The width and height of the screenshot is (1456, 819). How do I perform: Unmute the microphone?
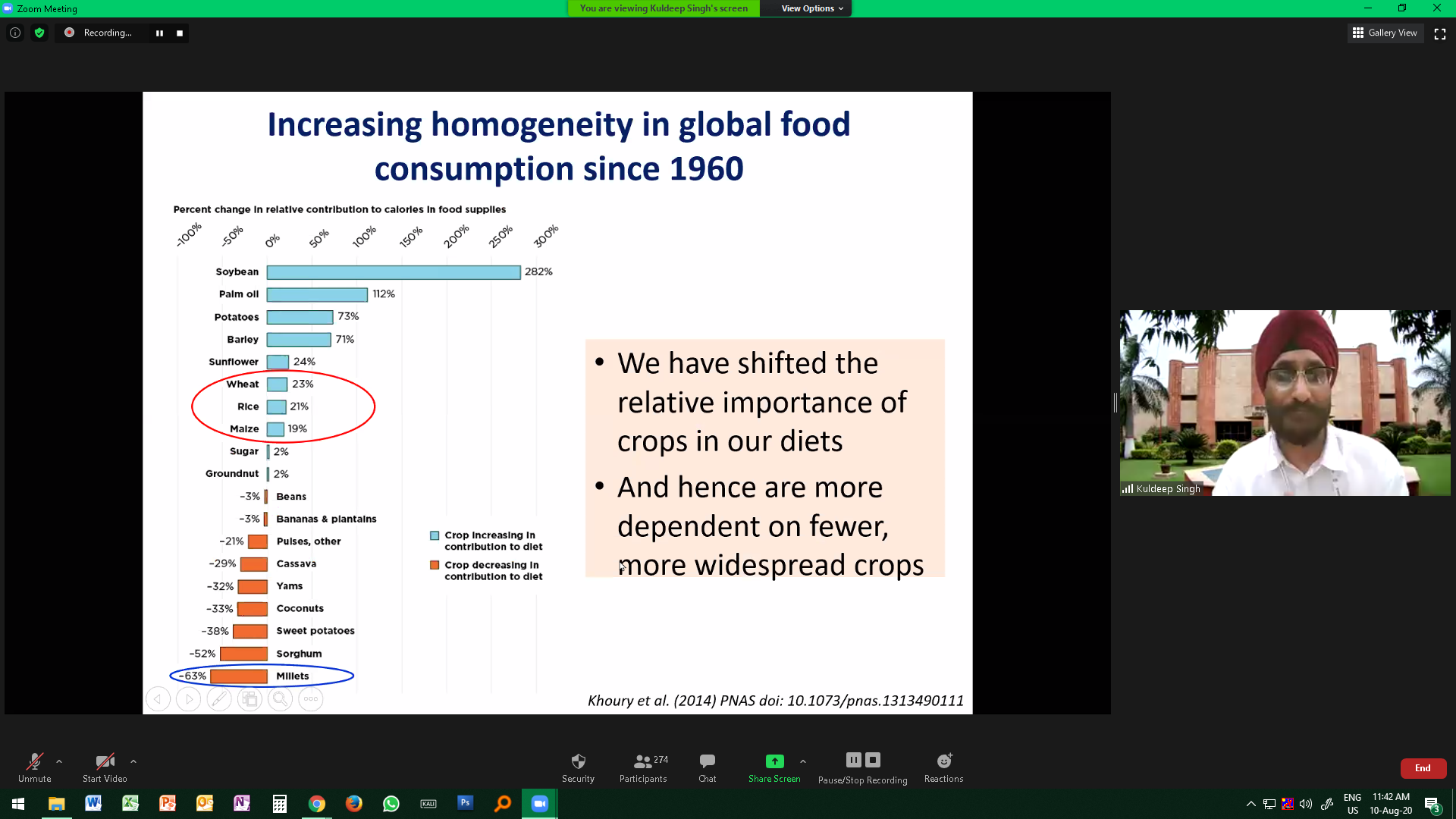point(34,761)
